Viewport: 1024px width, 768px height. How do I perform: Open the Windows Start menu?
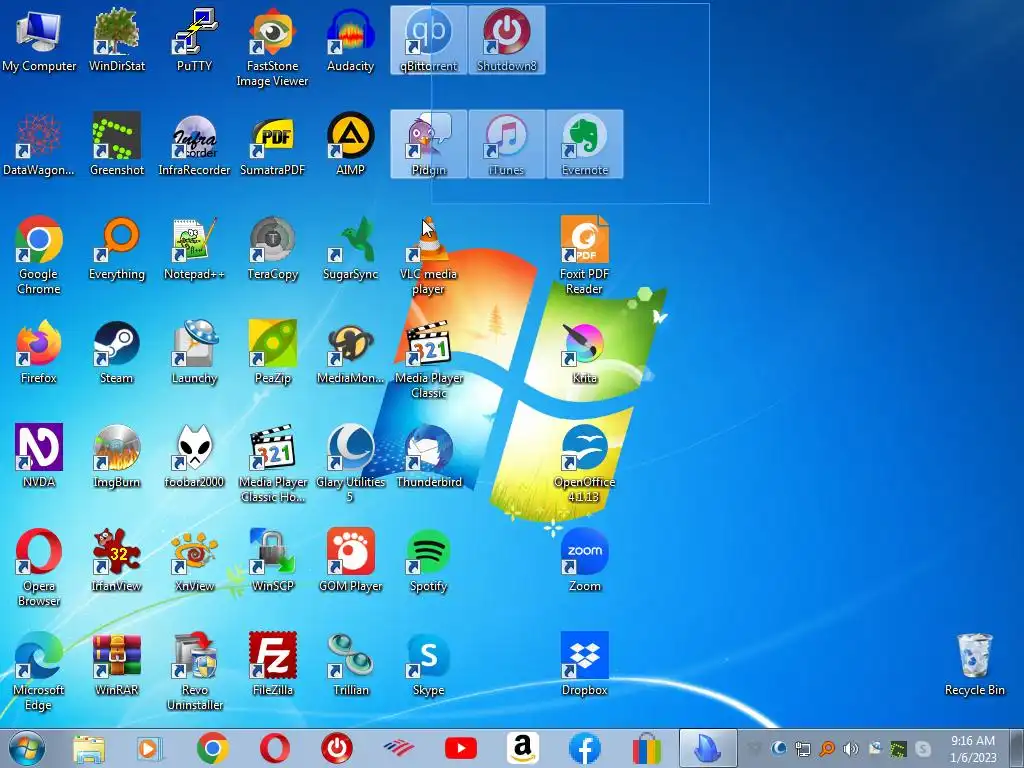[26, 748]
